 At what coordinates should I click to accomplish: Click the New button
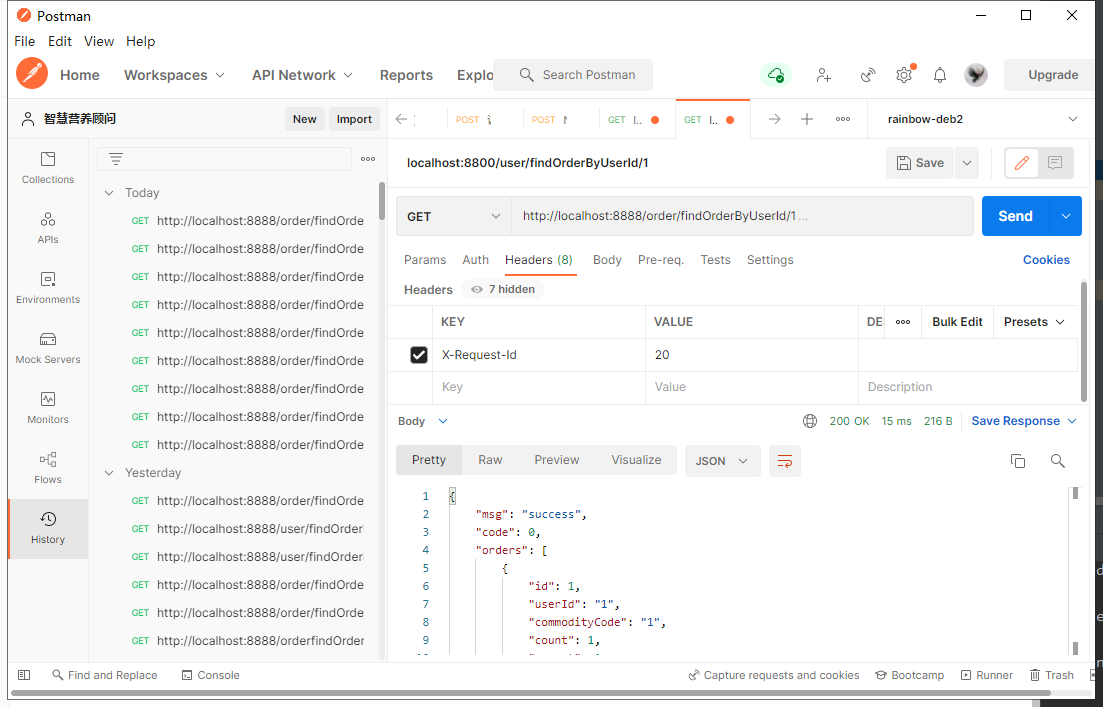pos(305,119)
